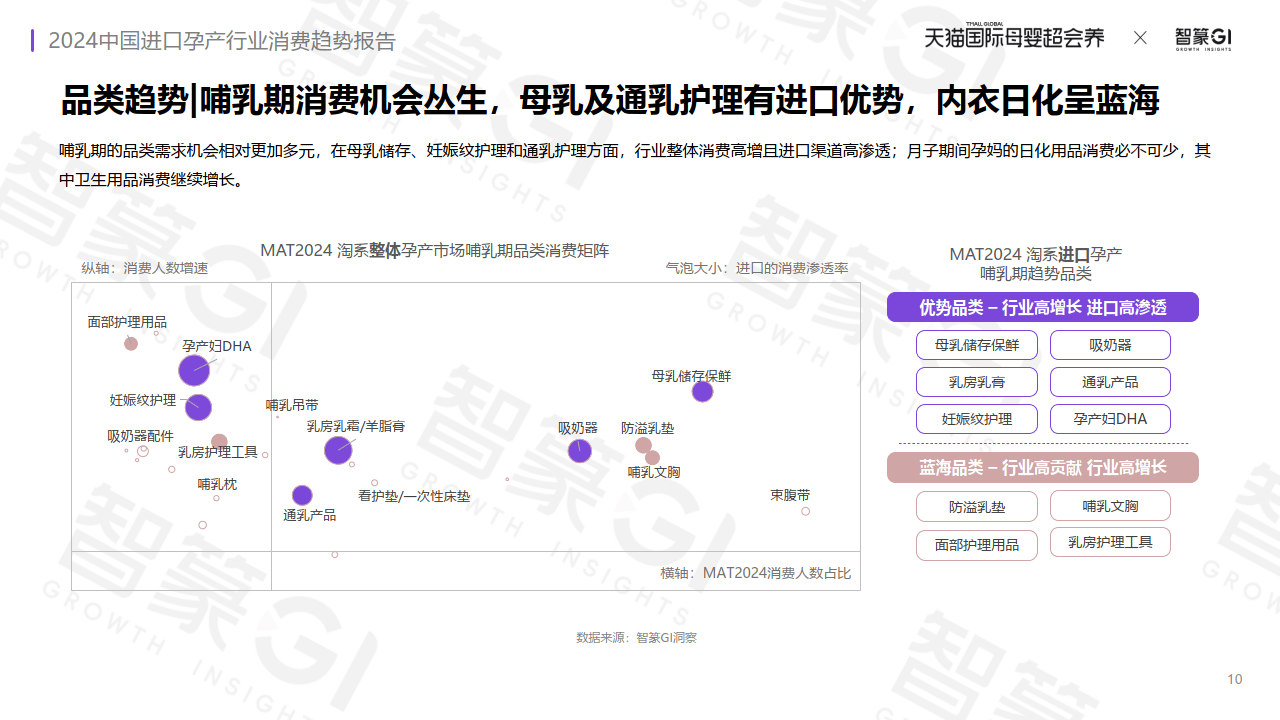
Task: Click the 横轴：MAT2024消费人数占比 axis note
Action: click(x=756, y=573)
